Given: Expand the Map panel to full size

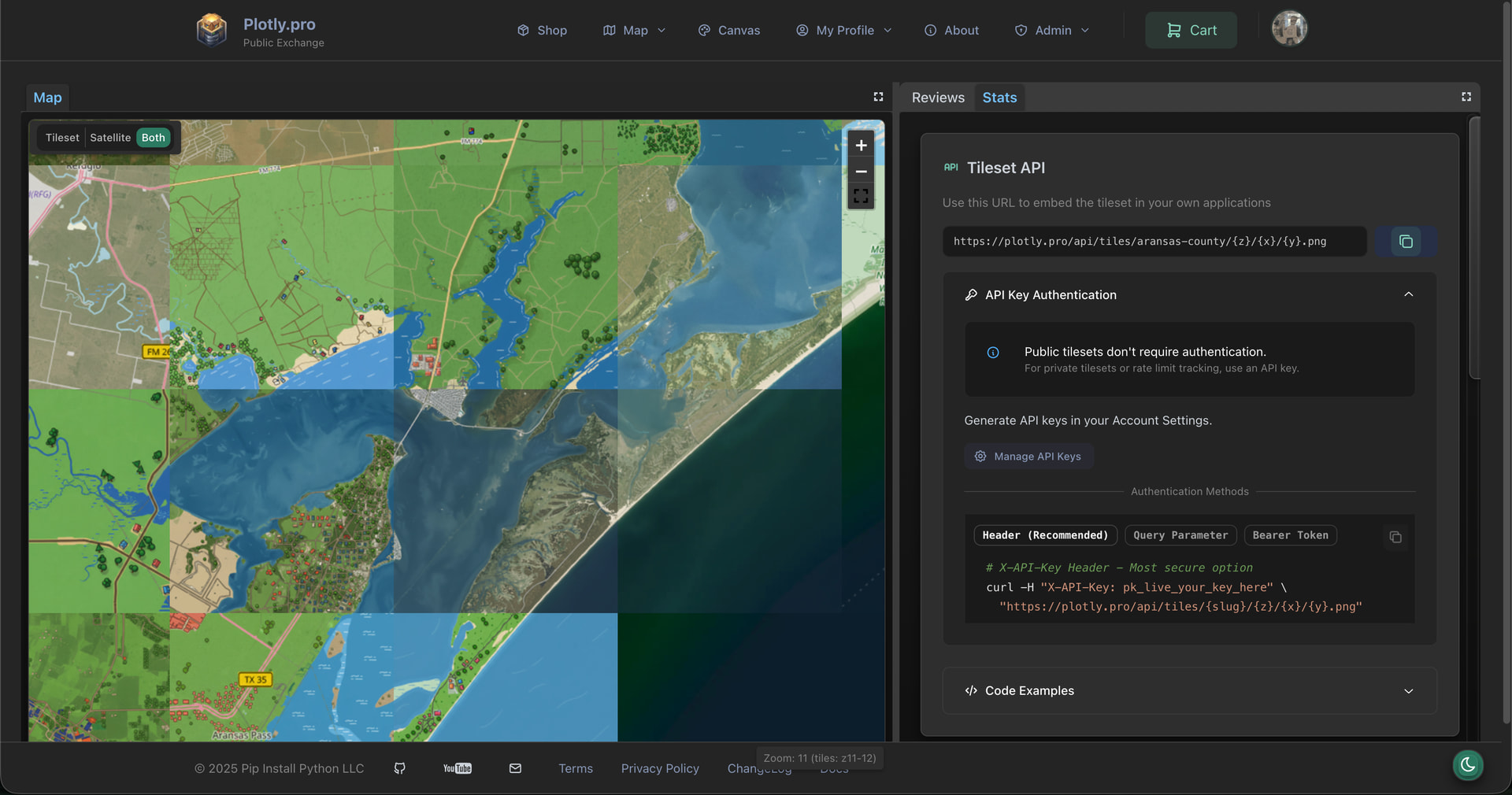Looking at the screenshot, I should tap(878, 97).
